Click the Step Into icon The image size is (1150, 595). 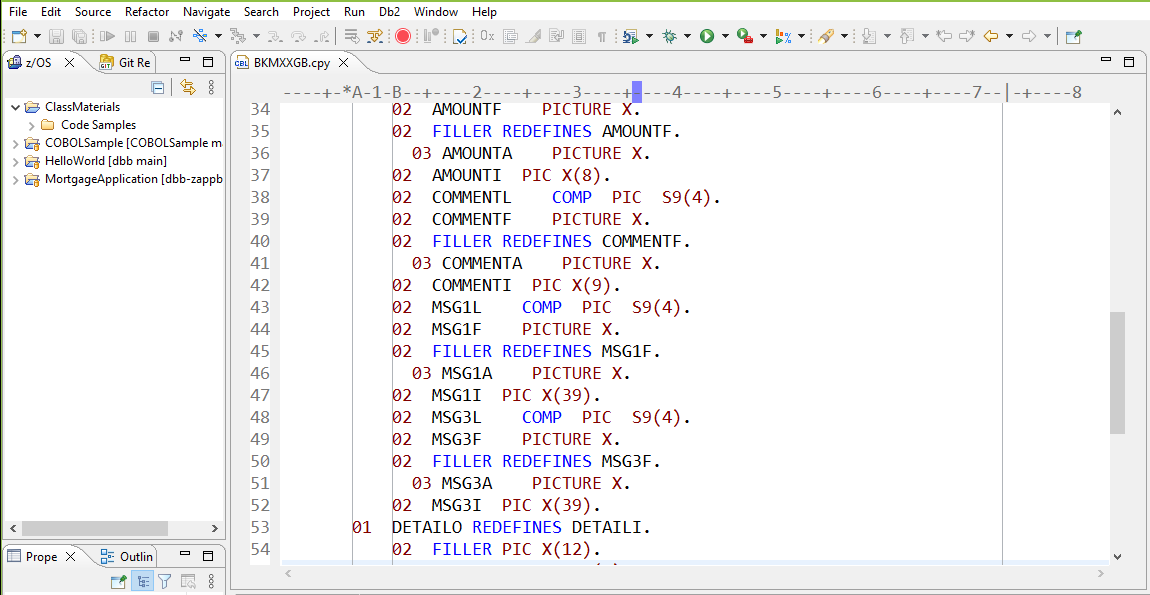[x=276, y=36]
